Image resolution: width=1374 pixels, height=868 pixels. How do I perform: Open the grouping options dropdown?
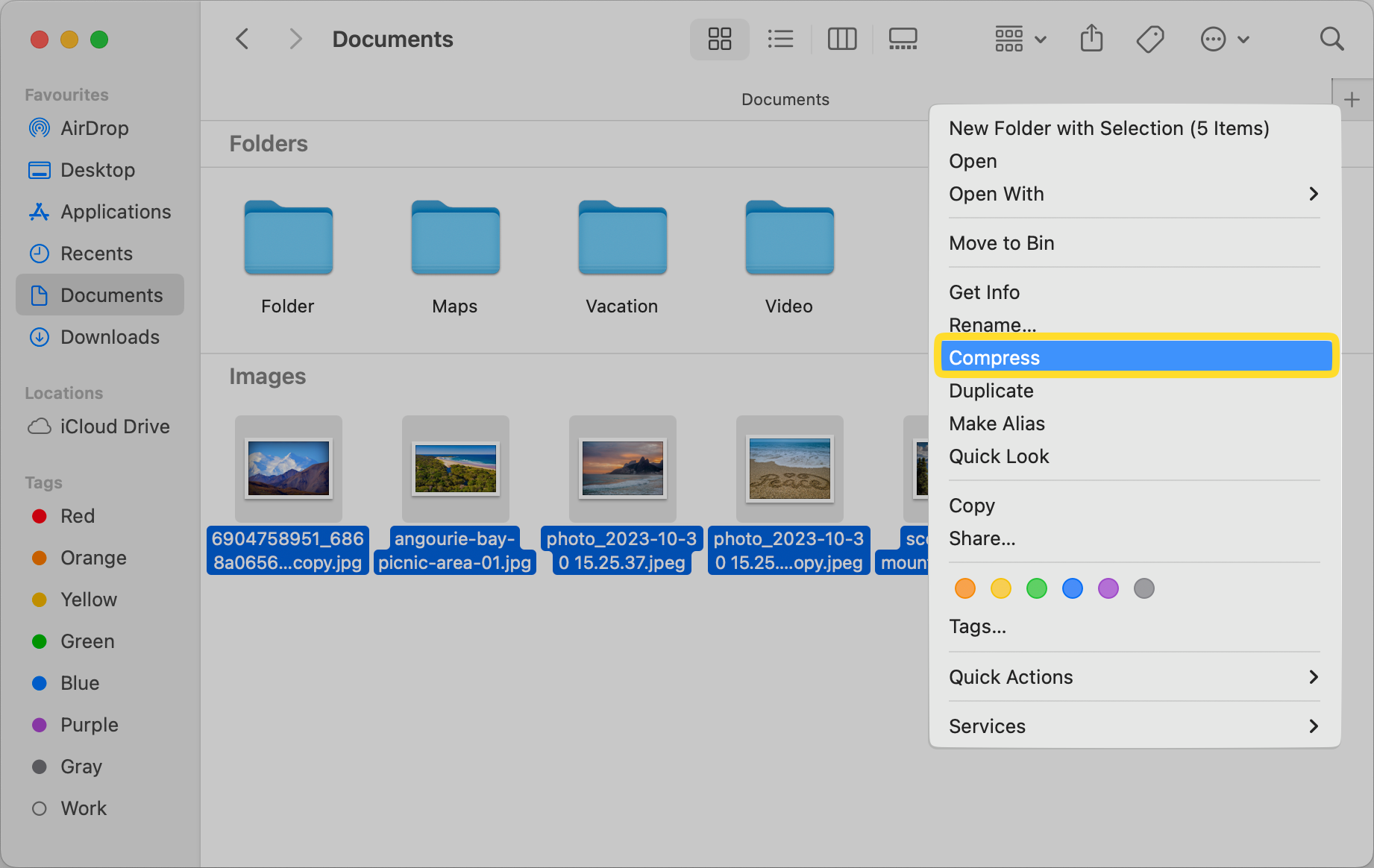point(1020,39)
